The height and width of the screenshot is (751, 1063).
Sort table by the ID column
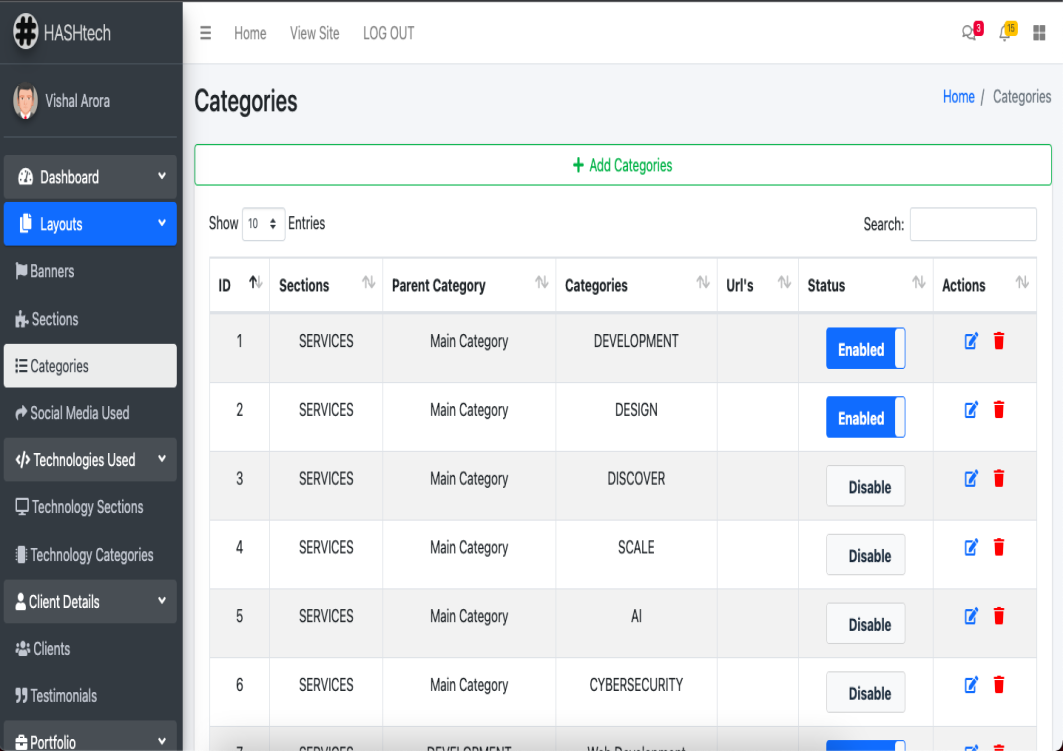coord(239,285)
